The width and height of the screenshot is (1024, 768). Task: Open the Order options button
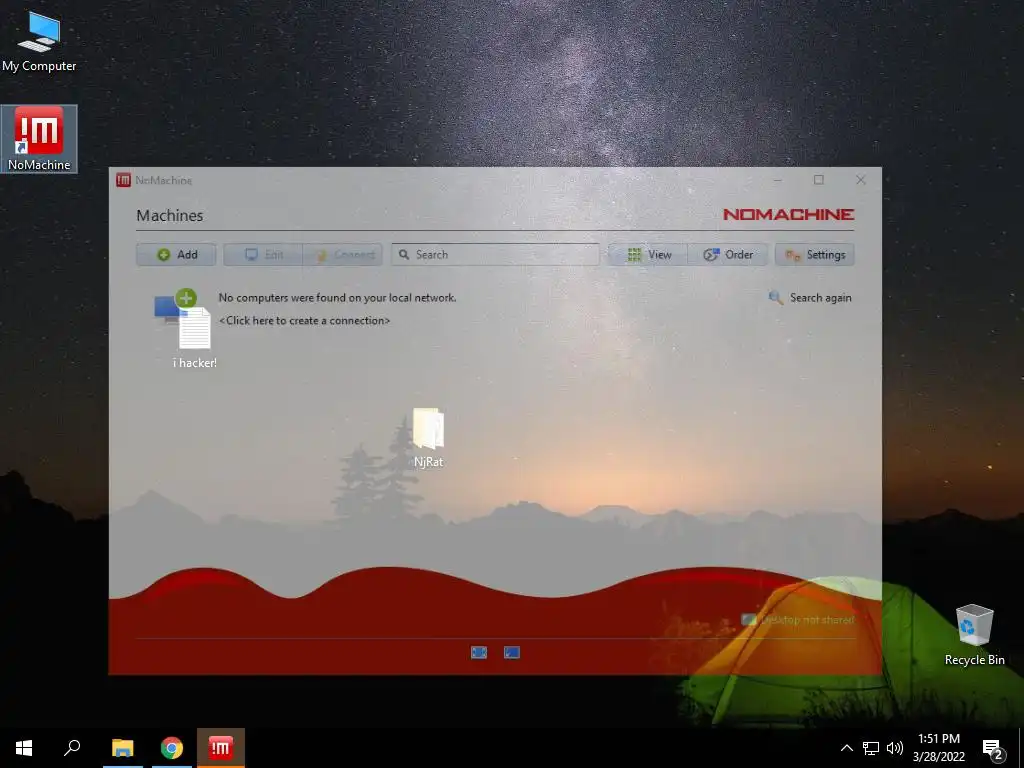[728, 255]
